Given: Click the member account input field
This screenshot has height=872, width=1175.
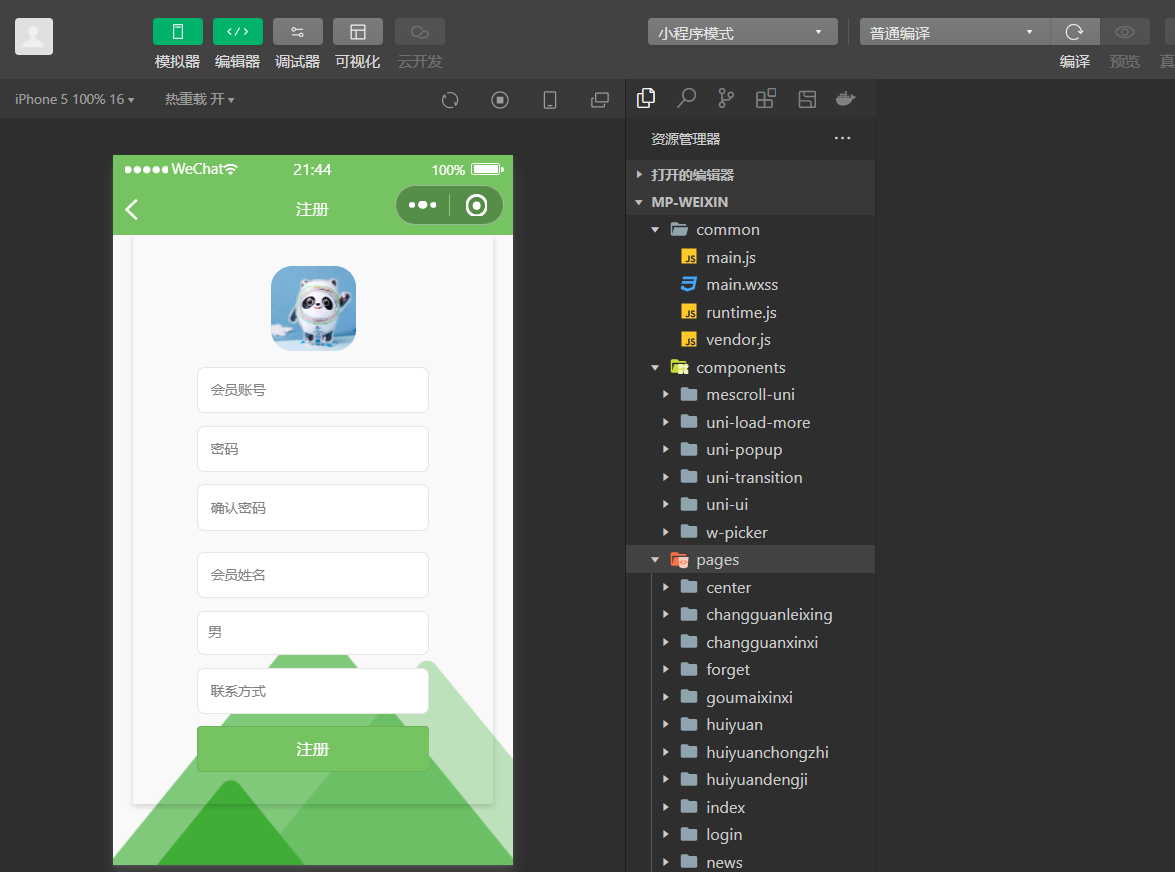Looking at the screenshot, I should point(313,390).
